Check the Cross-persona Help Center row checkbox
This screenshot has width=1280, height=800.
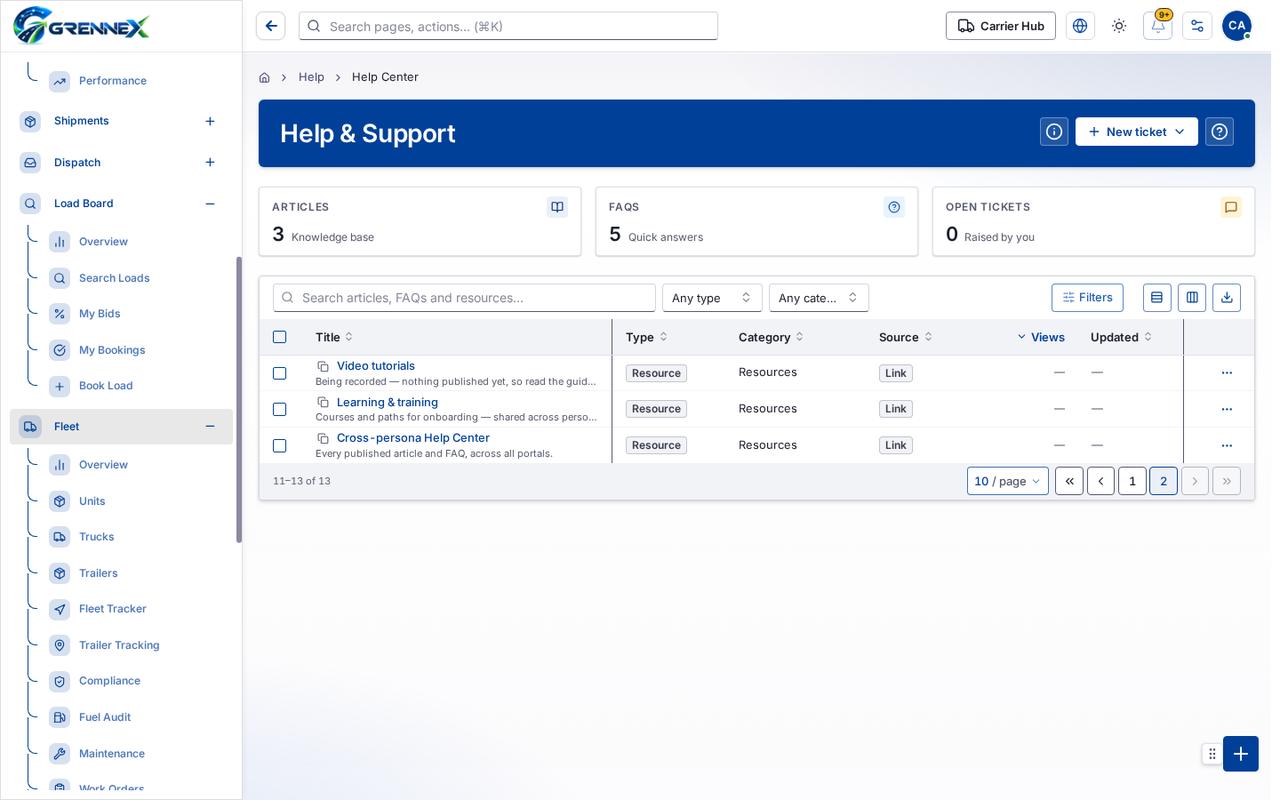pyautogui.click(x=280, y=445)
